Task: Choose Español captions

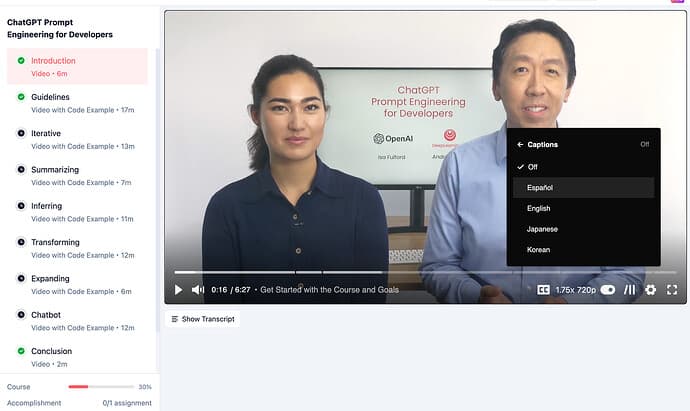Action: [x=584, y=187]
